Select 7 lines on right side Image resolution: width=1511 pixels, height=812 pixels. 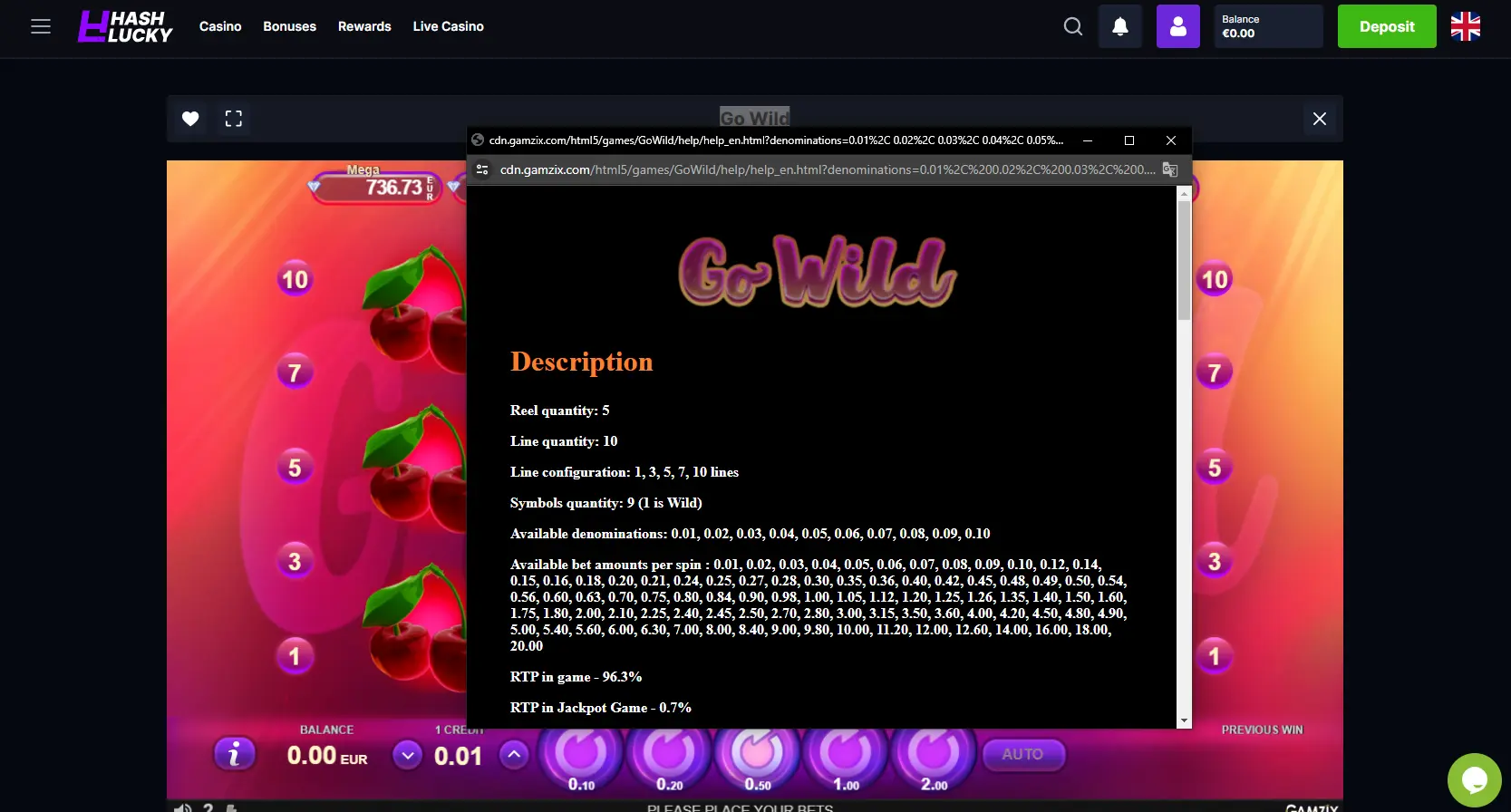pos(1215,372)
